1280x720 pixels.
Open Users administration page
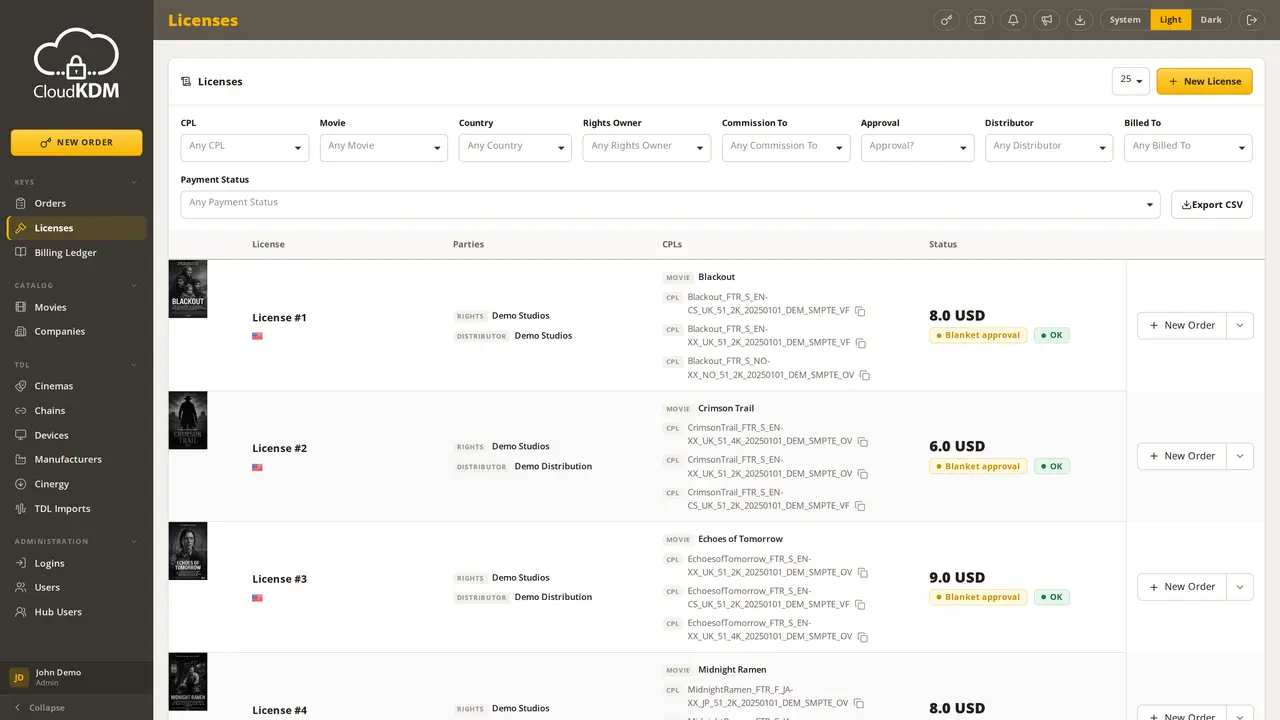[x=76, y=587]
